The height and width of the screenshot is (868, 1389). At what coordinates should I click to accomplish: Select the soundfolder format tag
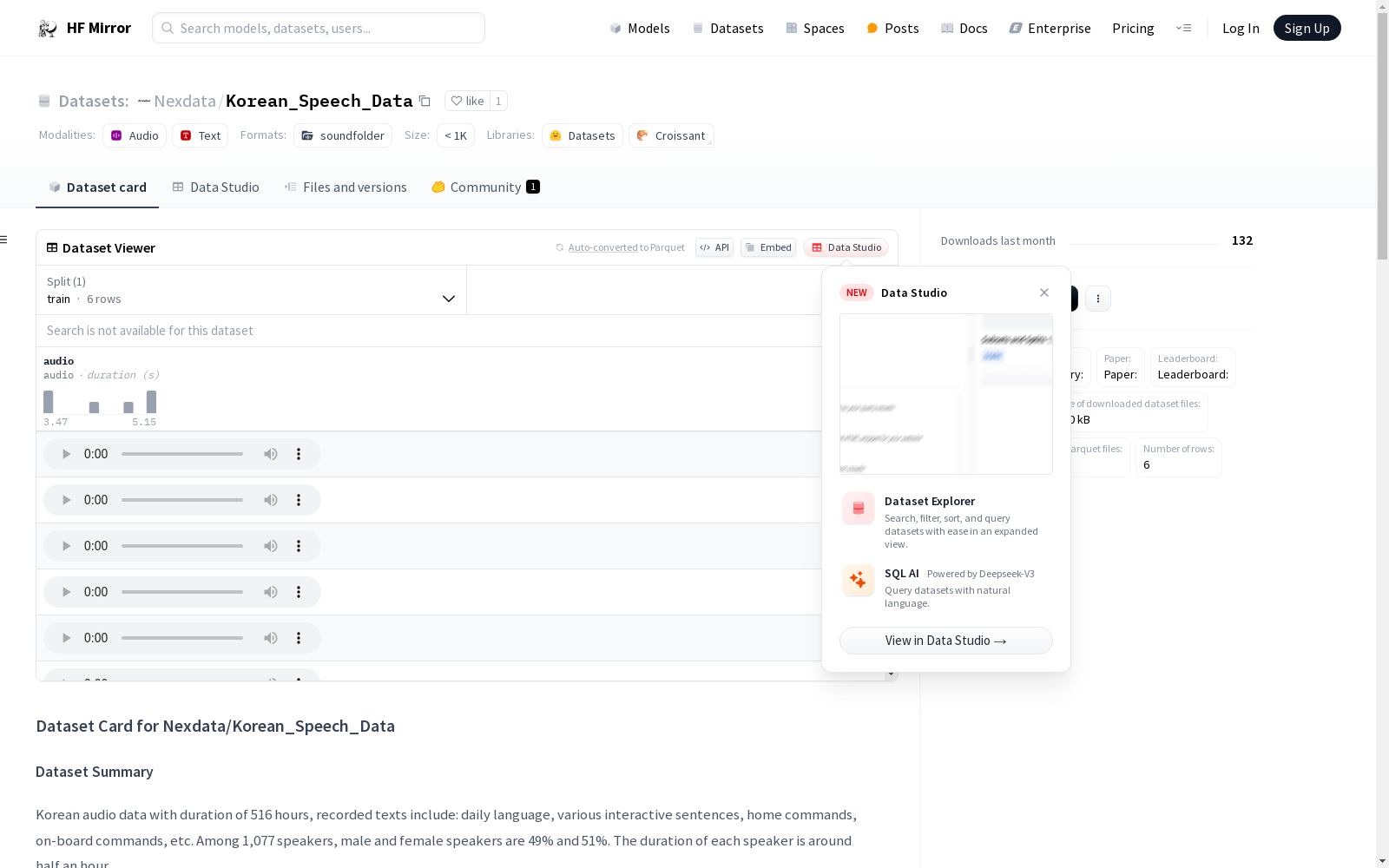tap(343, 135)
